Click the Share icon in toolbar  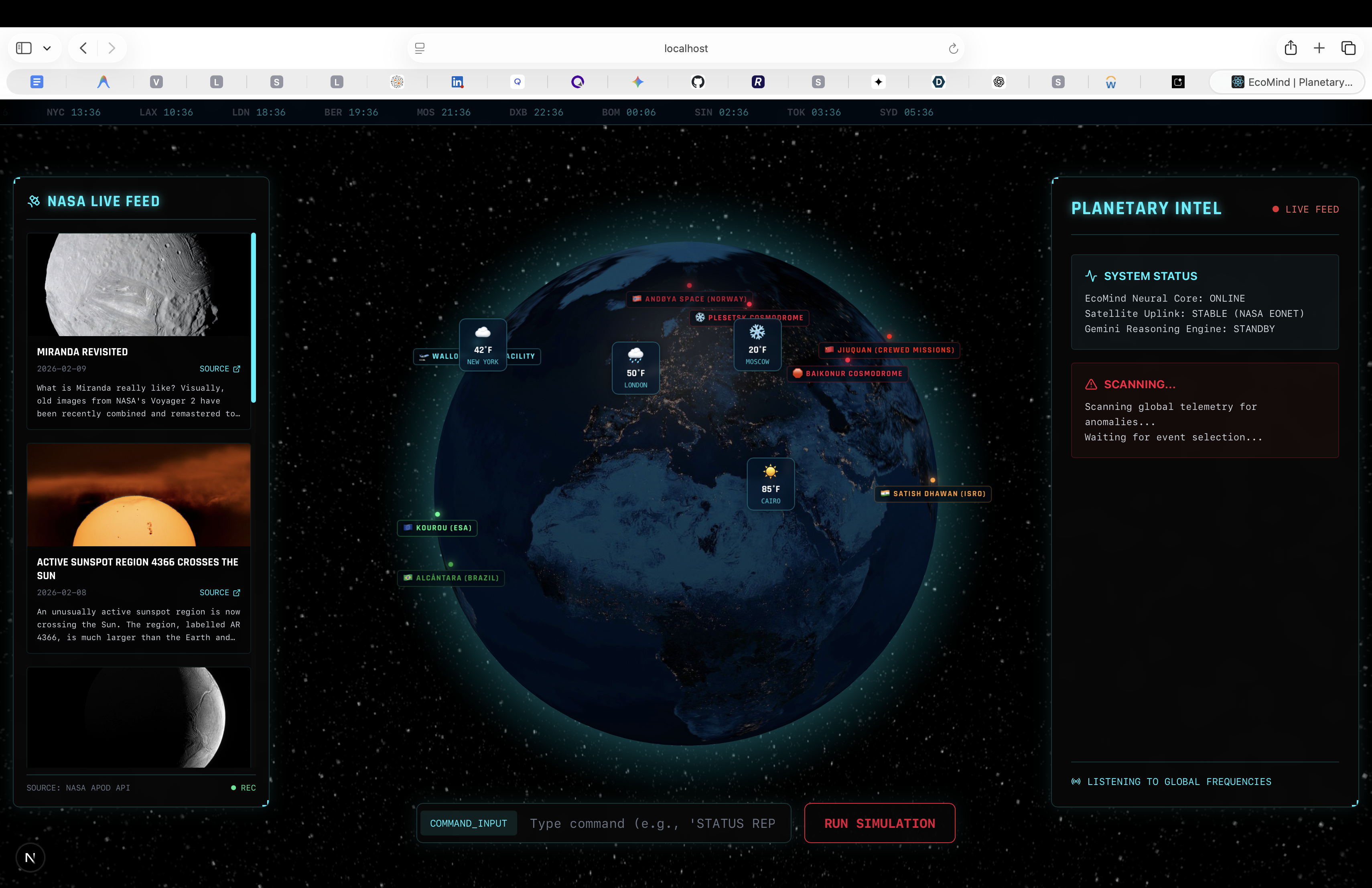click(x=1290, y=48)
